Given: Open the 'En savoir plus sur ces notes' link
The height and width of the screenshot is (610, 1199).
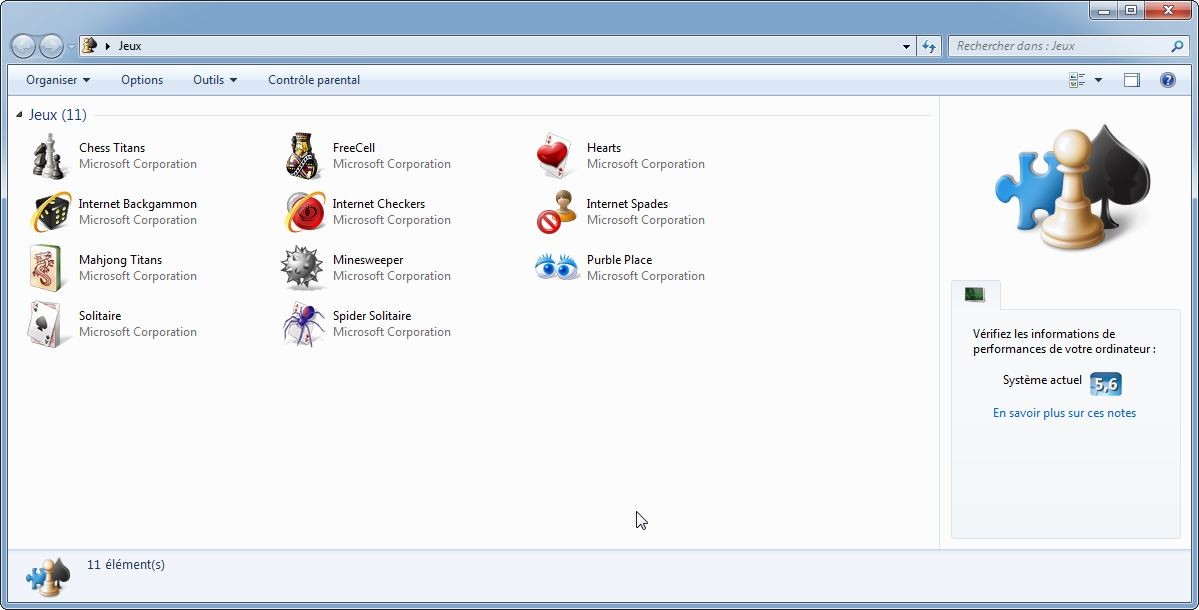Looking at the screenshot, I should point(1064,413).
